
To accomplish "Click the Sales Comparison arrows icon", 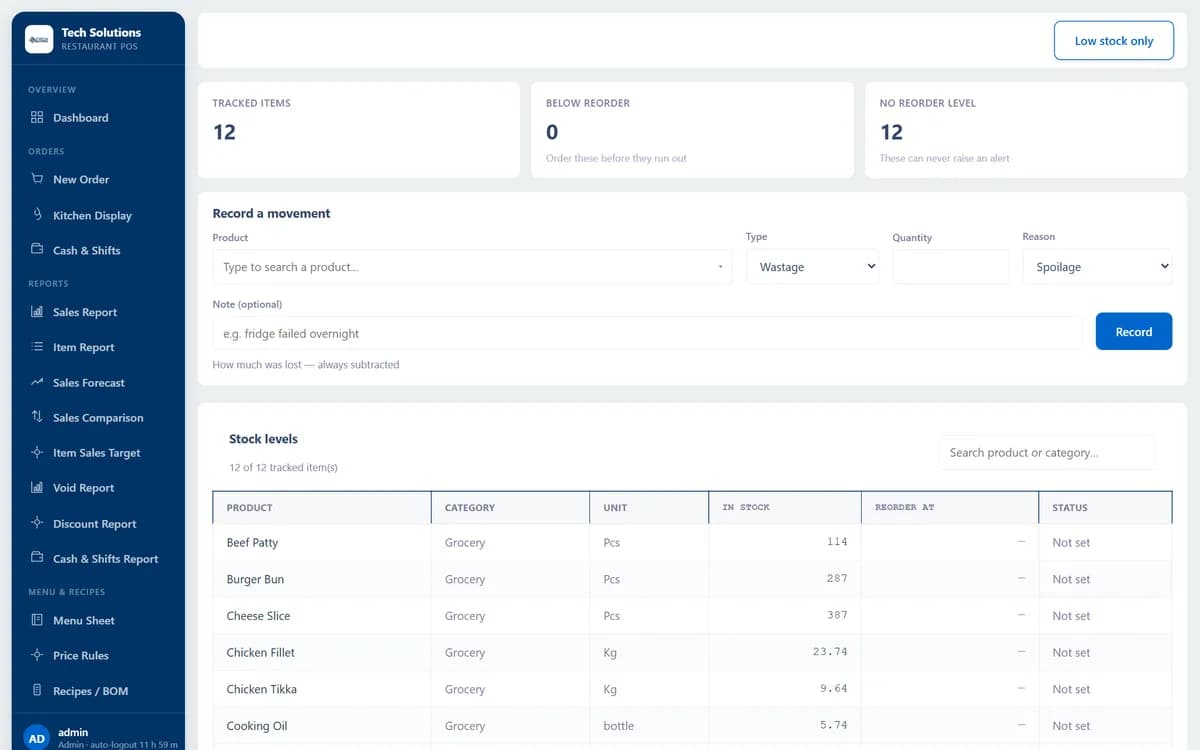I will click(x=37, y=417).
